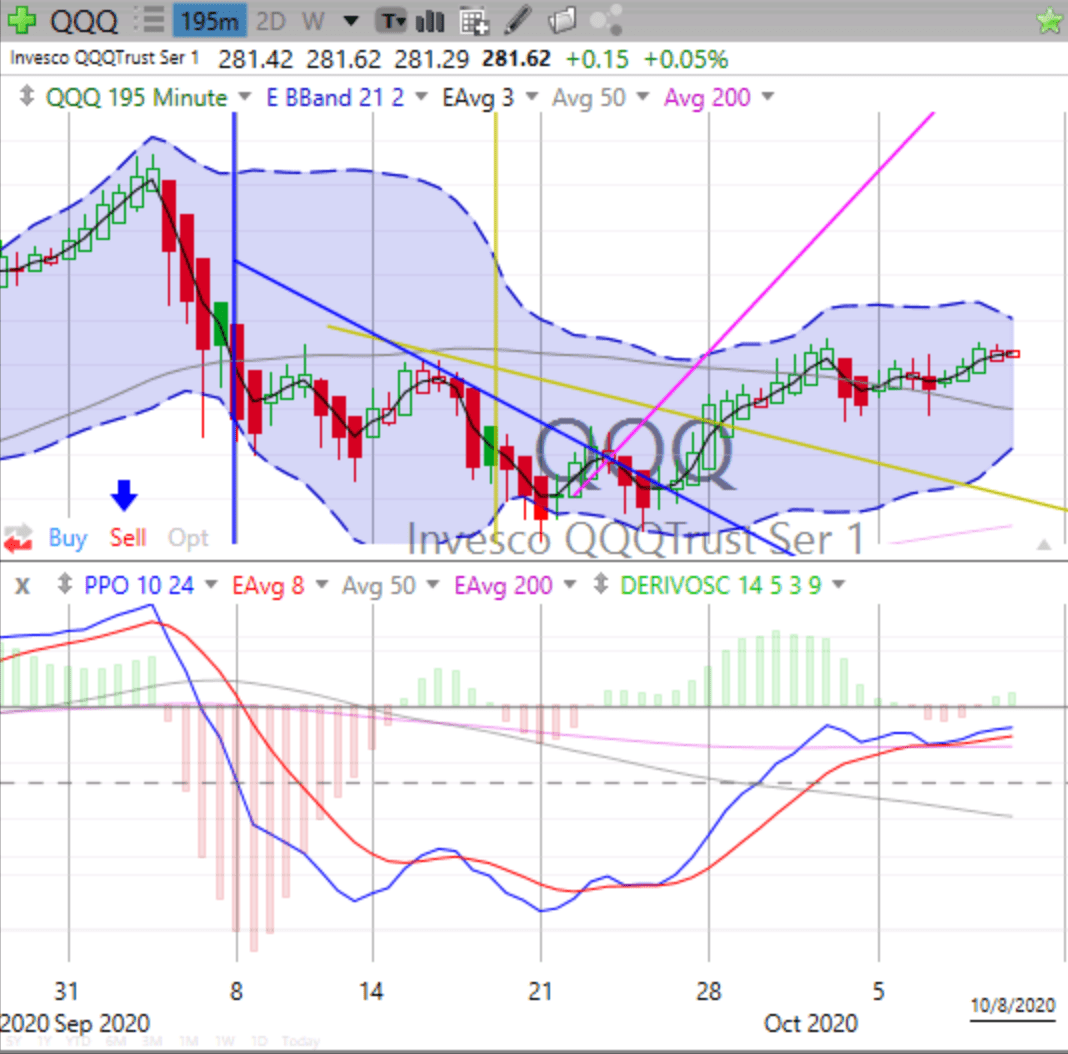Click the red Sell button
The height and width of the screenshot is (1054, 1068).
[128, 538]
